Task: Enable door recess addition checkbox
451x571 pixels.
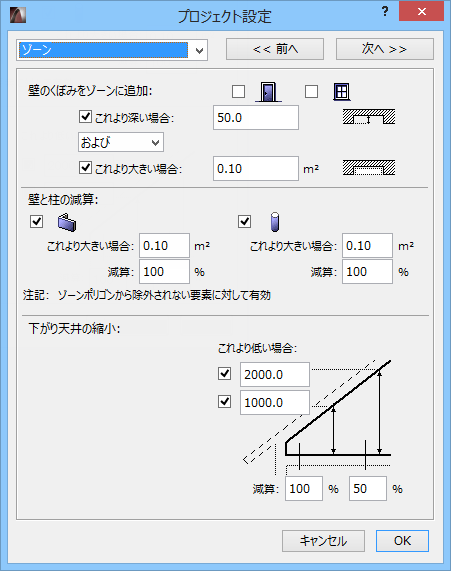Action: tap(238, 92)
